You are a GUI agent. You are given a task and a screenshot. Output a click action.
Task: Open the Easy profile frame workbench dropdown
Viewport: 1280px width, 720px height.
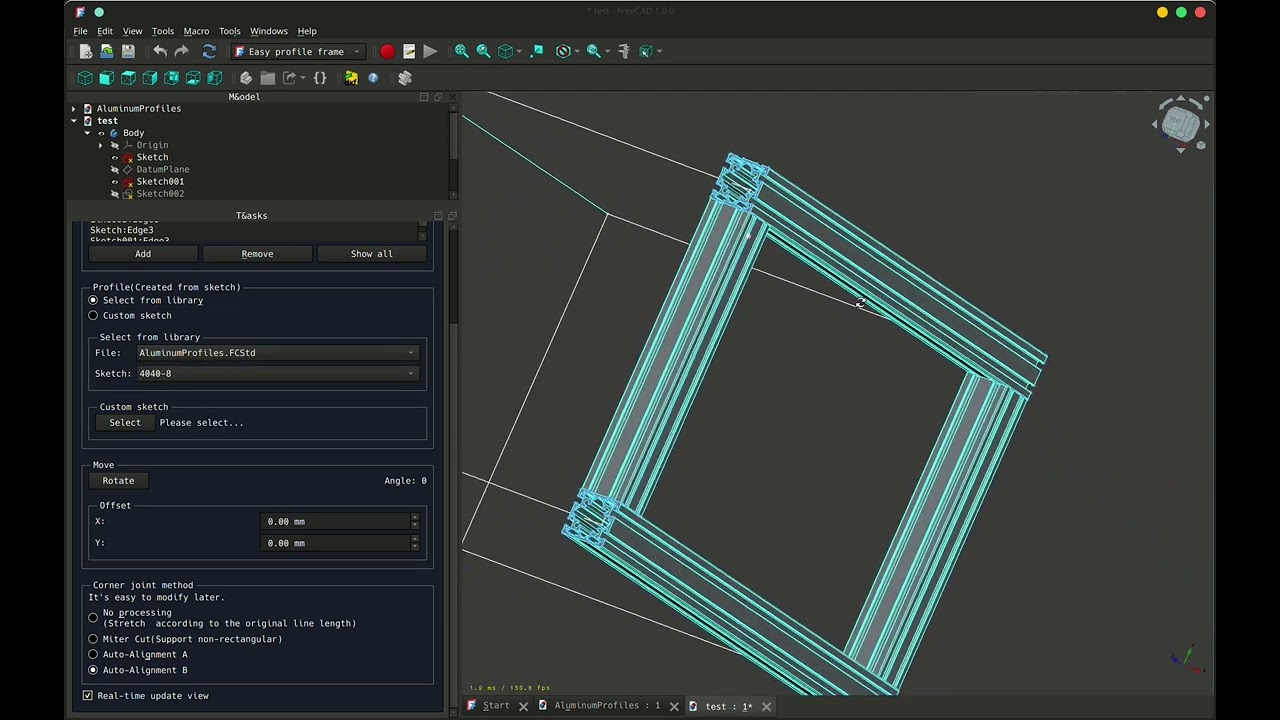(298, 51)
